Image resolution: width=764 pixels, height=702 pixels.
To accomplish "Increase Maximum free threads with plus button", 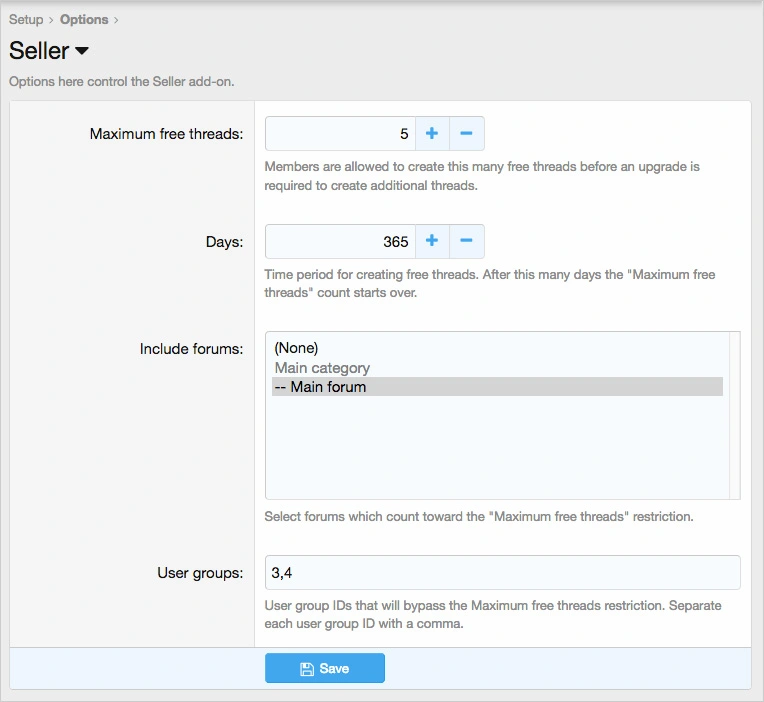I will pyautogui.click(x=432, y=133).
